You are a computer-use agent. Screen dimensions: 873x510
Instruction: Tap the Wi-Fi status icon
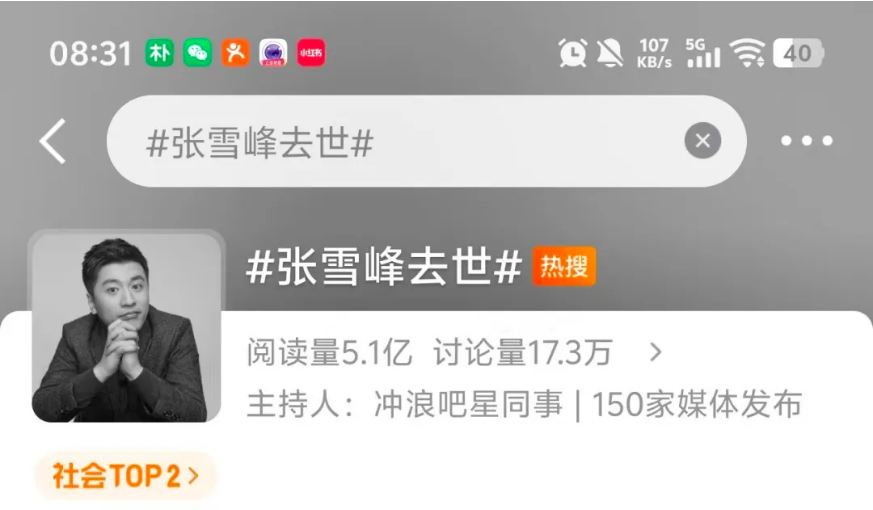pos(747,53)
